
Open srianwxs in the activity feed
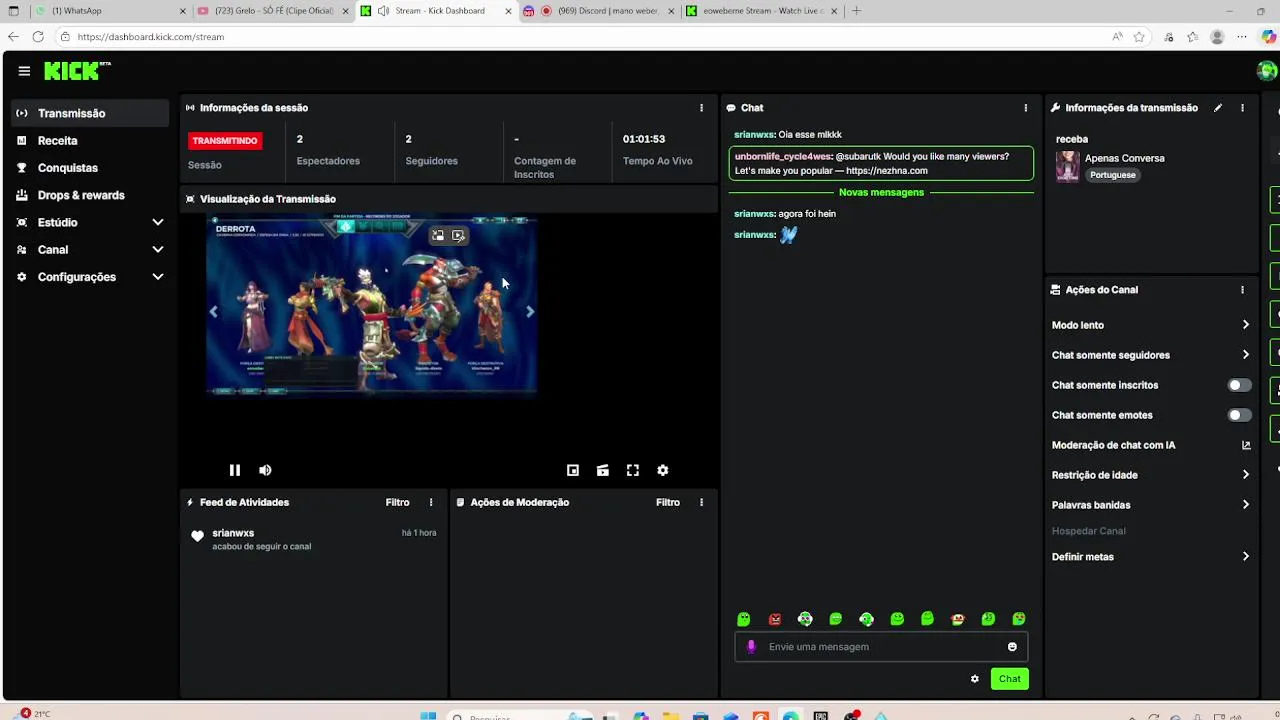pos(233,533)
